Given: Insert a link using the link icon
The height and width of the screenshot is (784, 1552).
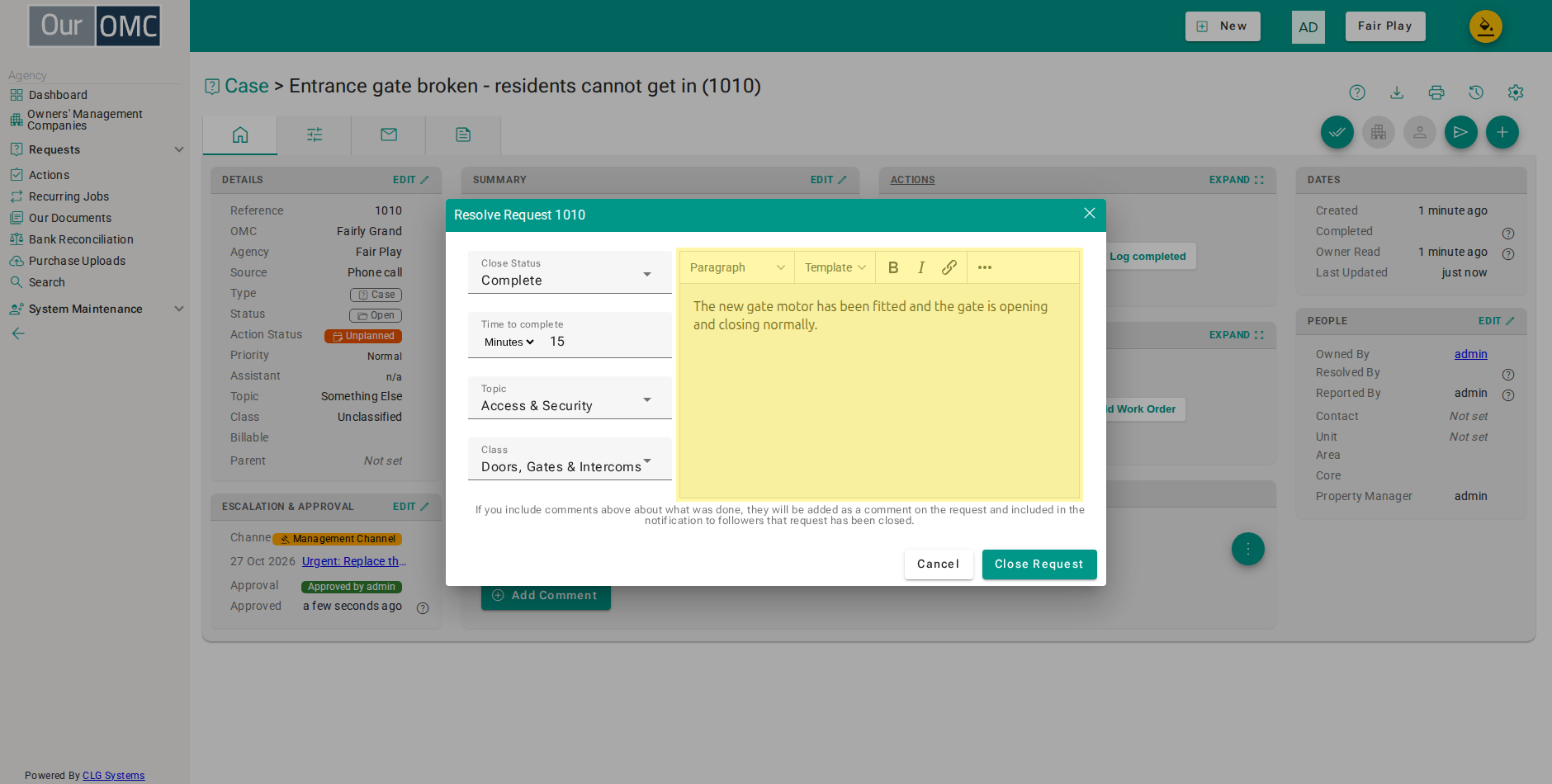Looking at the screenshot, I should pos(949,267).
